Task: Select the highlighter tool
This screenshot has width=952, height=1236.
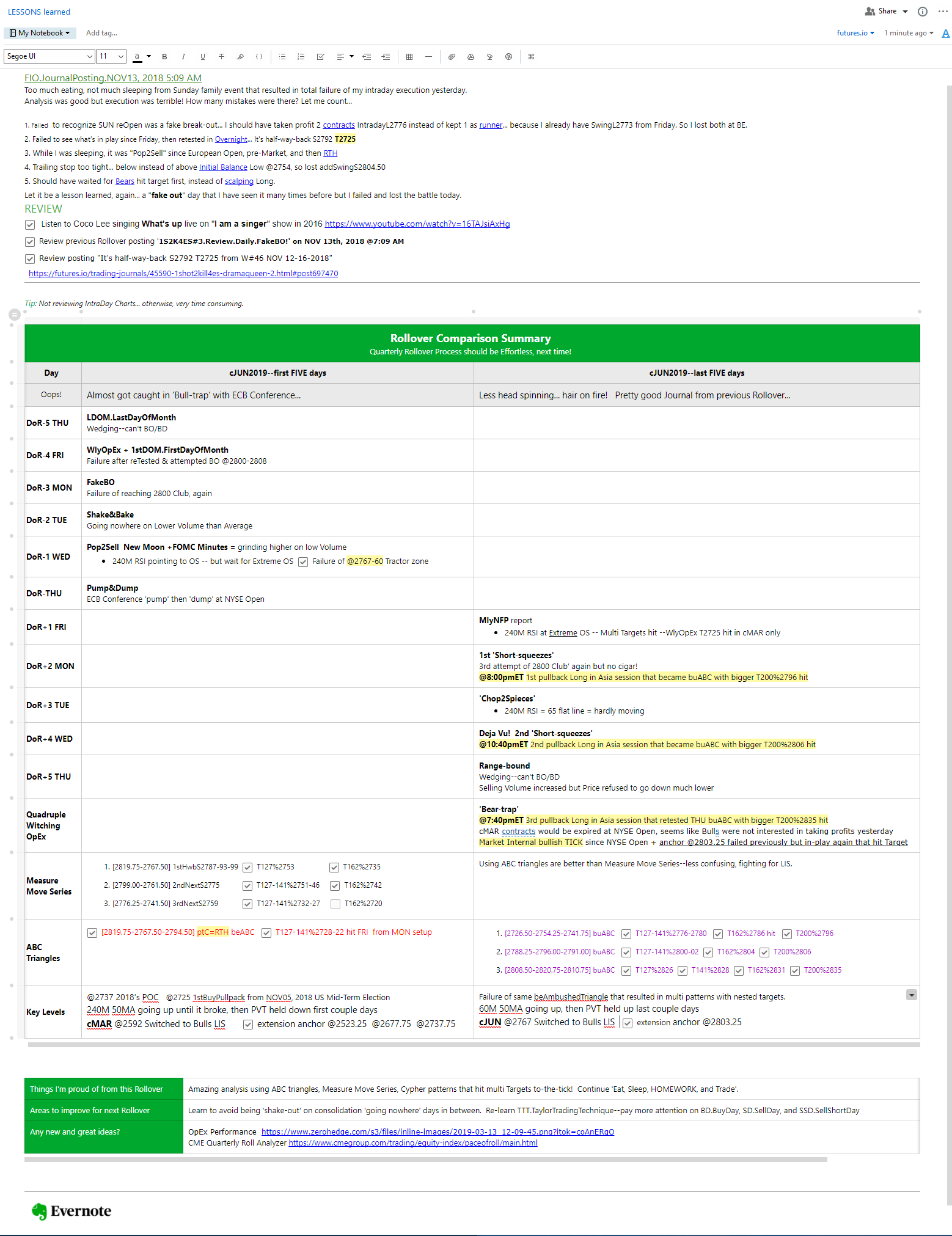Action: [241, 57]
